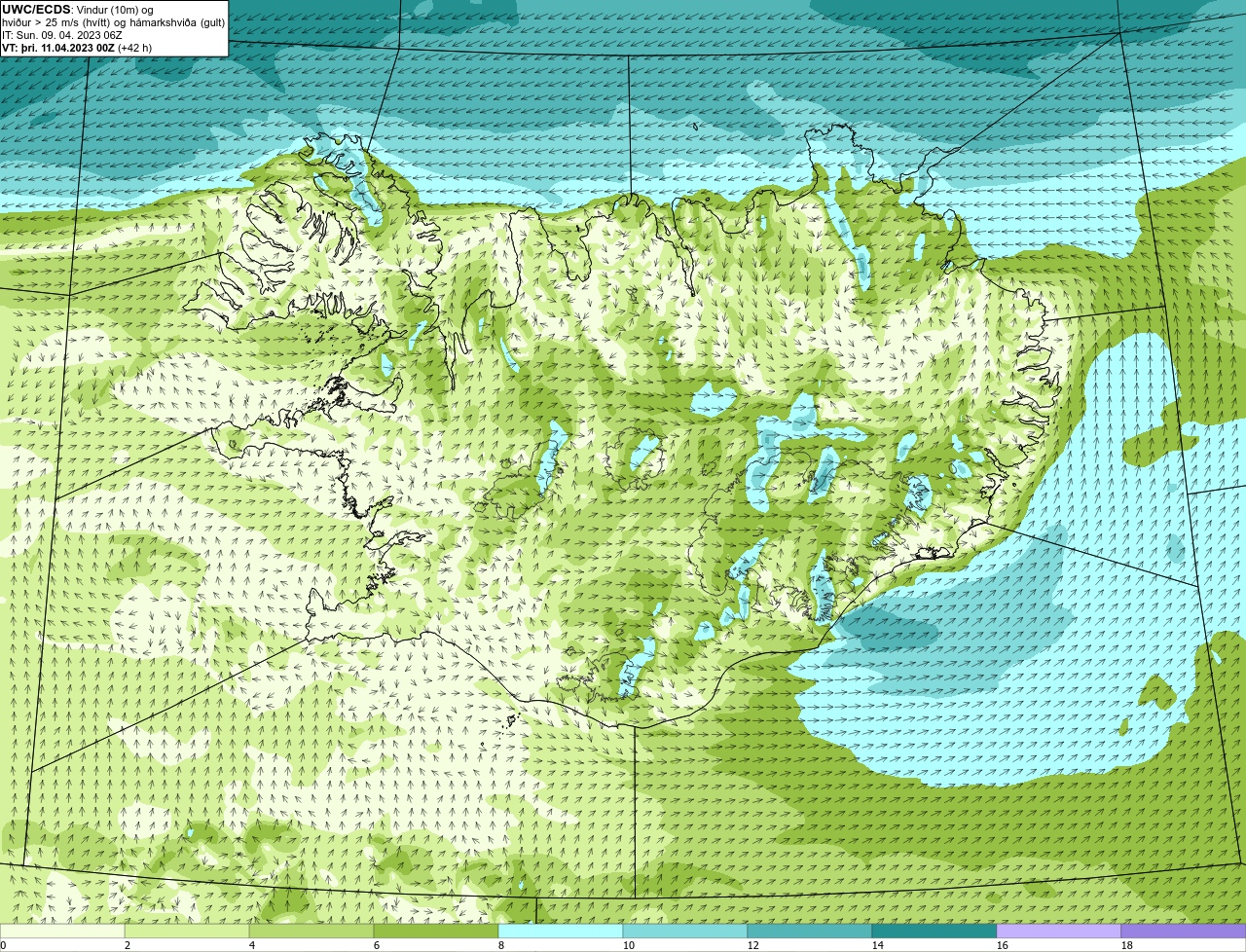Click the 0–2 m/s pale yellow legend swatch
1246x952 pixels.
62,931
